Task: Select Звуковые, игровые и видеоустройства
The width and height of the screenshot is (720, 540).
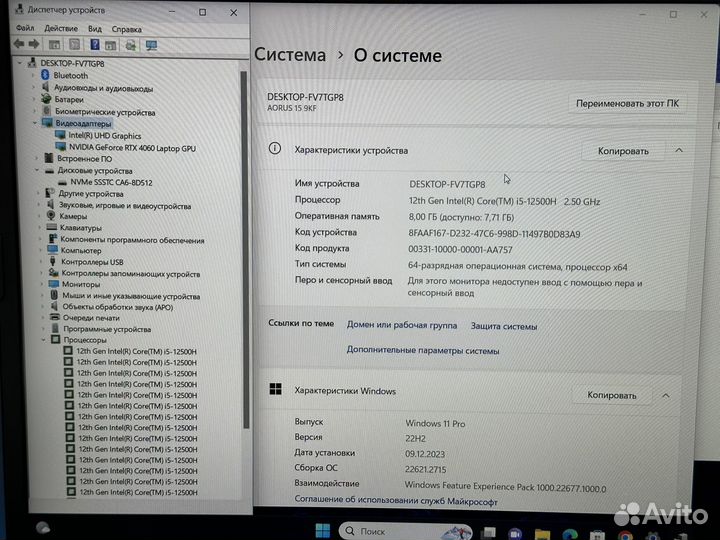Action: tap(125, 206)
